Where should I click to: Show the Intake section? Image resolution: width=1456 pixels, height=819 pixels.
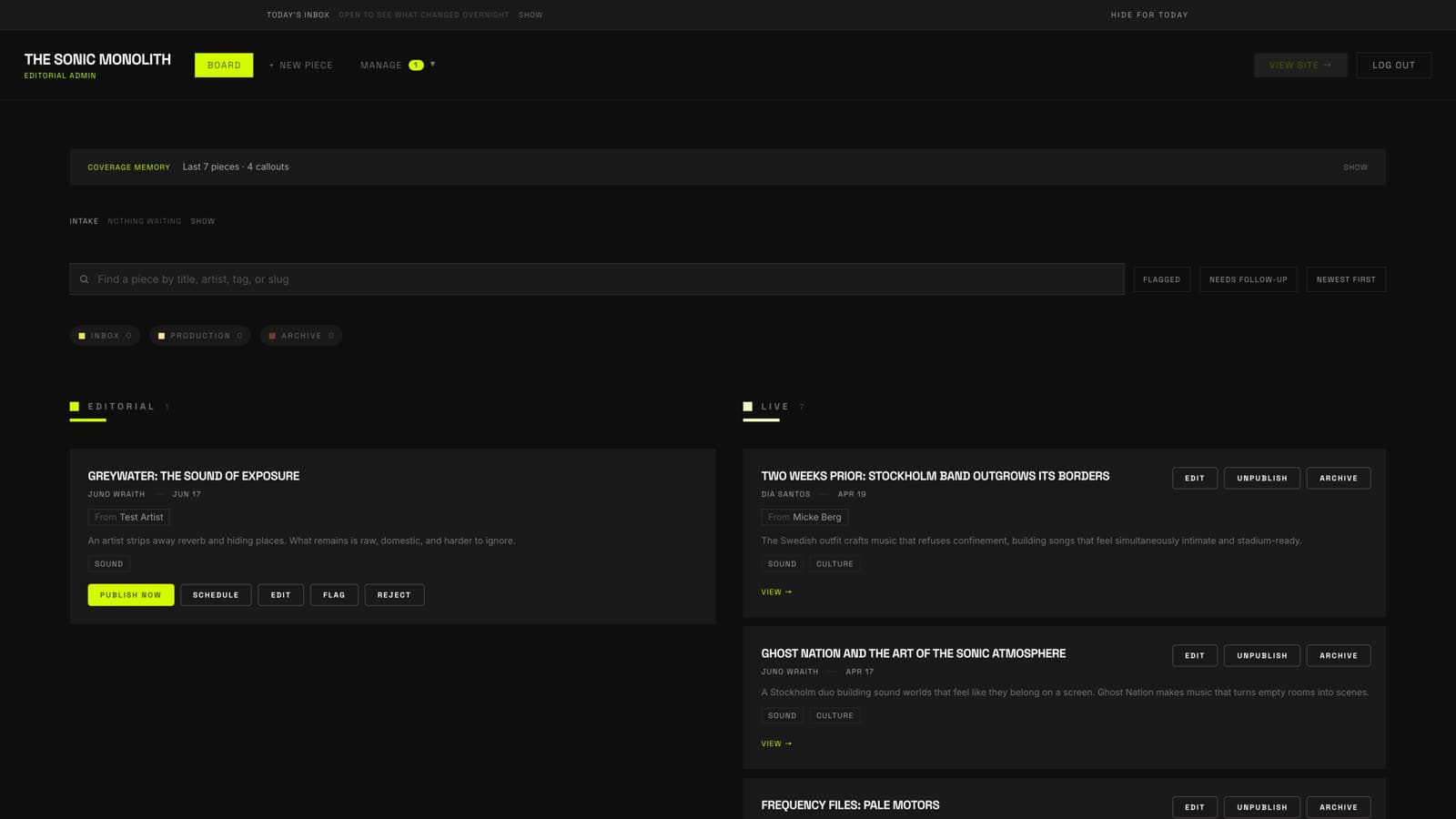(203, 221)
